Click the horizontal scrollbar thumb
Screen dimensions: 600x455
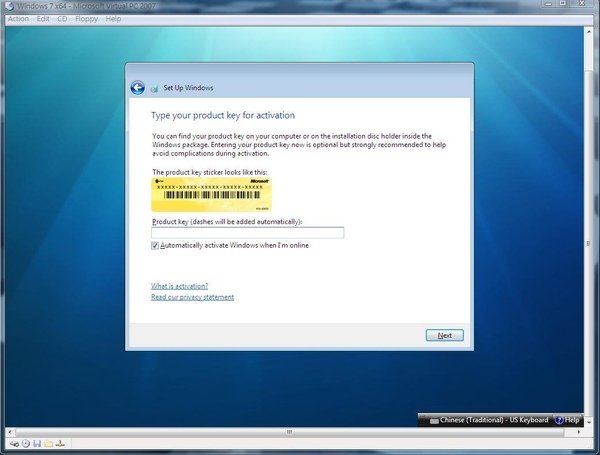coord(289,432)
